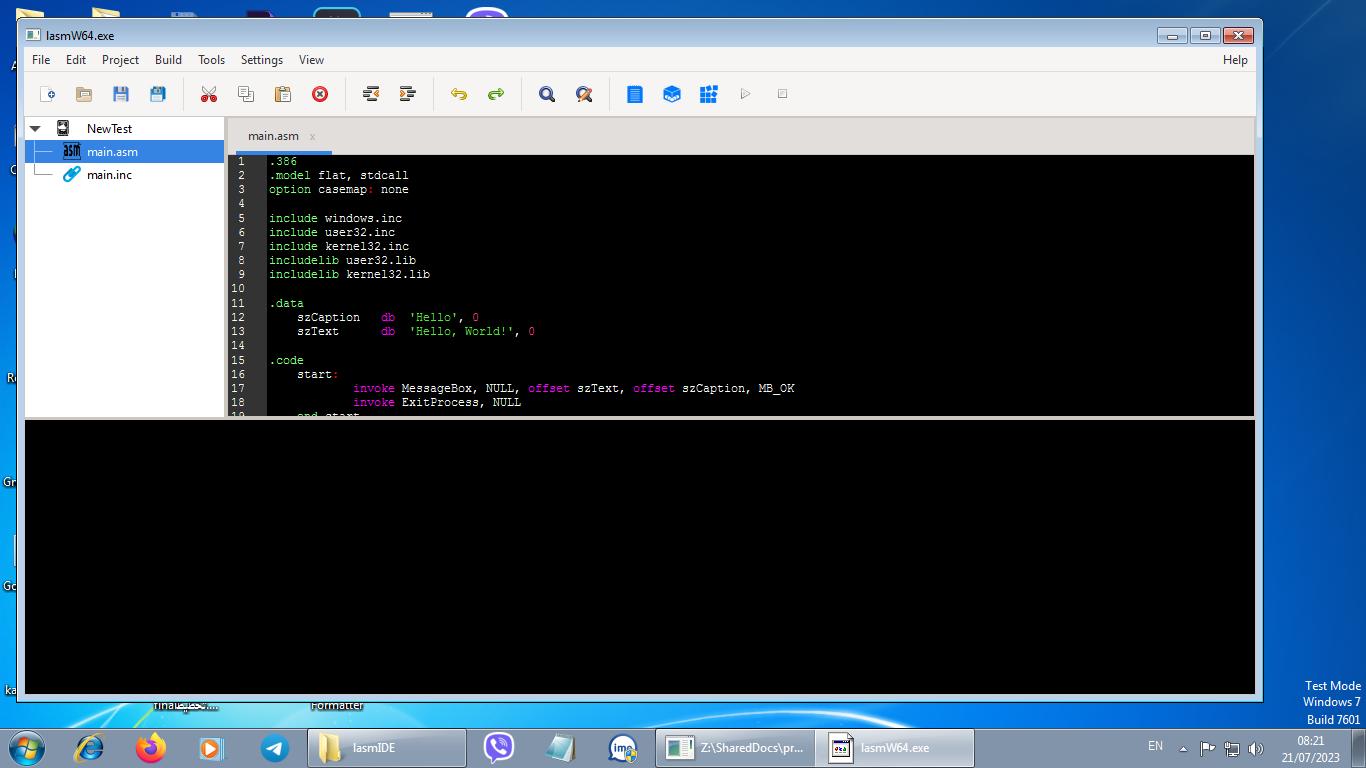Paste from clipboard with the clipboard icon
This screenshot has width=1366, height=768.
tap(283, 94)
